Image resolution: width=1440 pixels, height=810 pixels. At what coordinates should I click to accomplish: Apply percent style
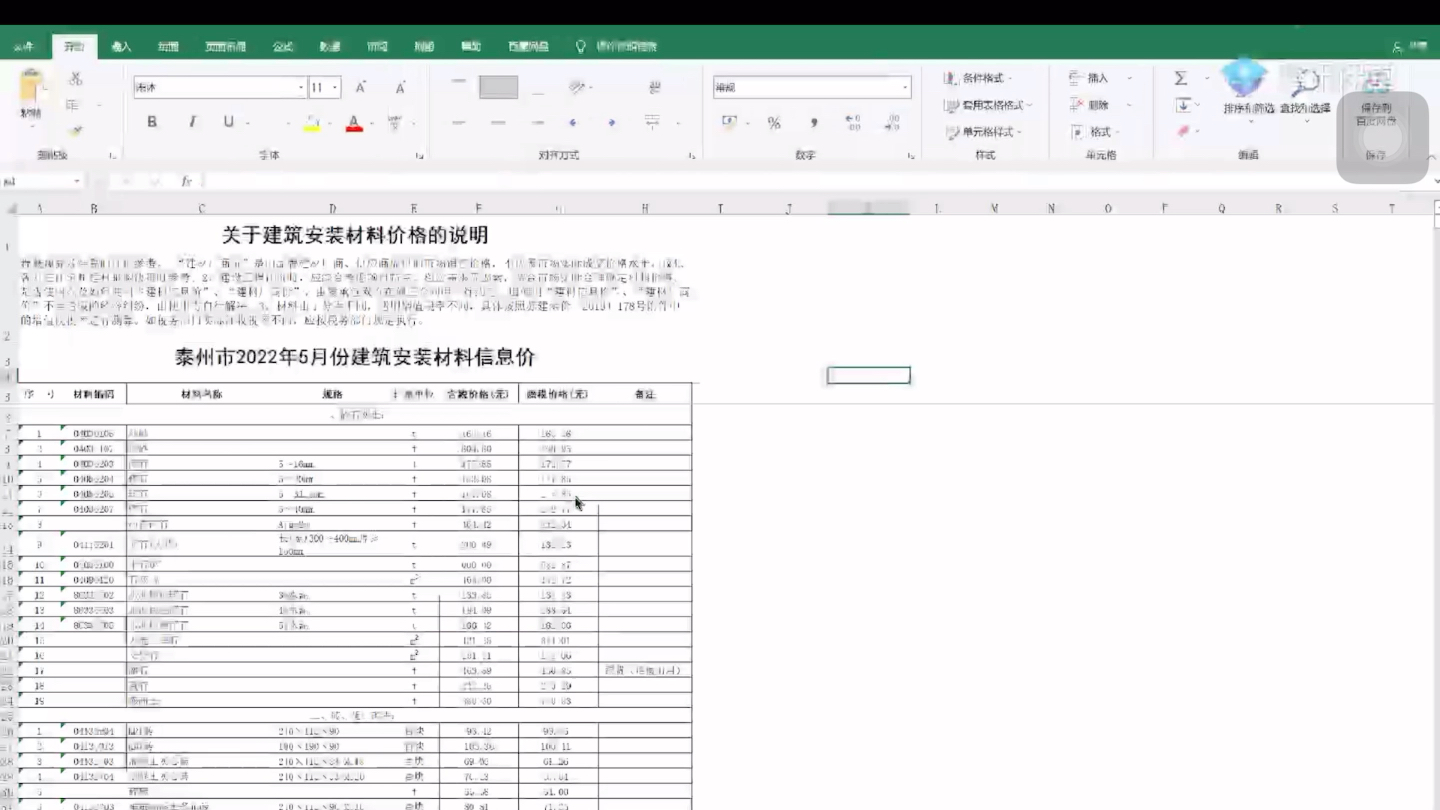pos(774,123)
